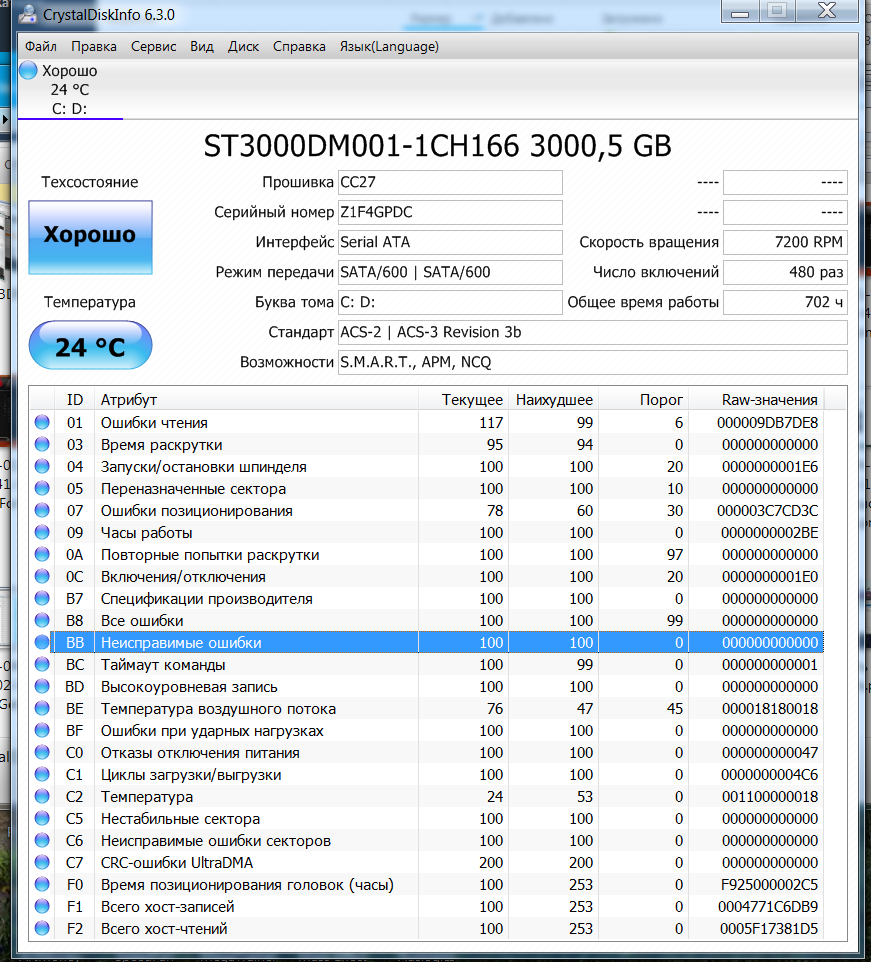Click status circle of row 0C Включения/отключения
871x962 pixels.
[x=42, y=576]
